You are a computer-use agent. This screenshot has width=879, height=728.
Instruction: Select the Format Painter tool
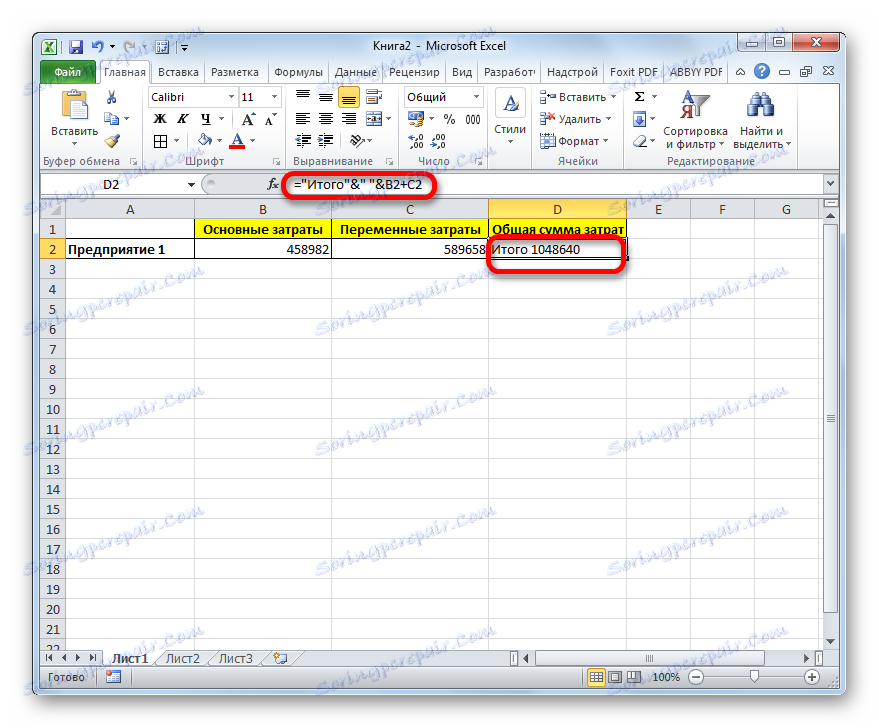click(x=111, y=140)
